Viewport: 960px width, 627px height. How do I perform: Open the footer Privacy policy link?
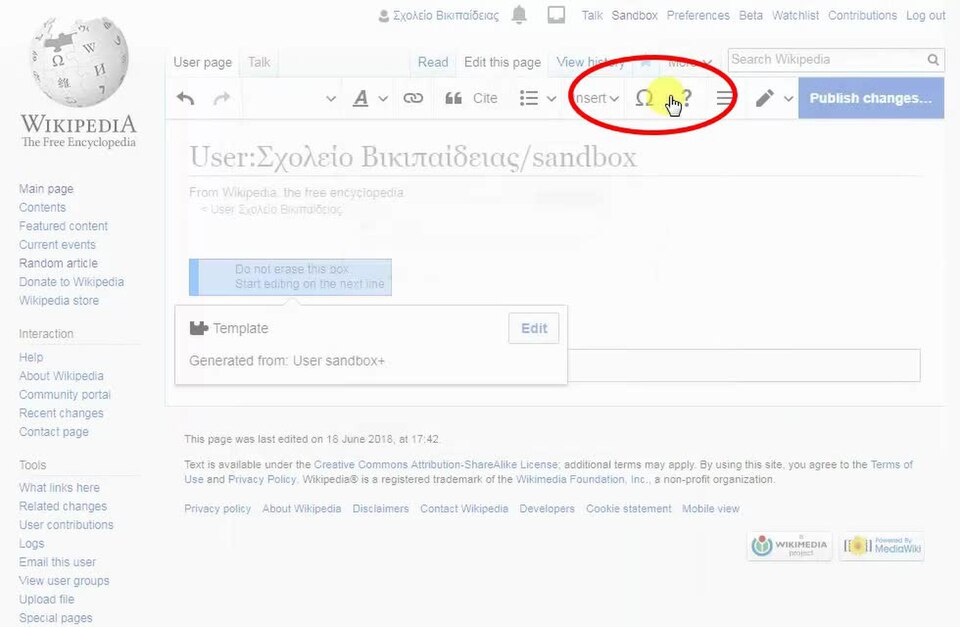(217, 509)
